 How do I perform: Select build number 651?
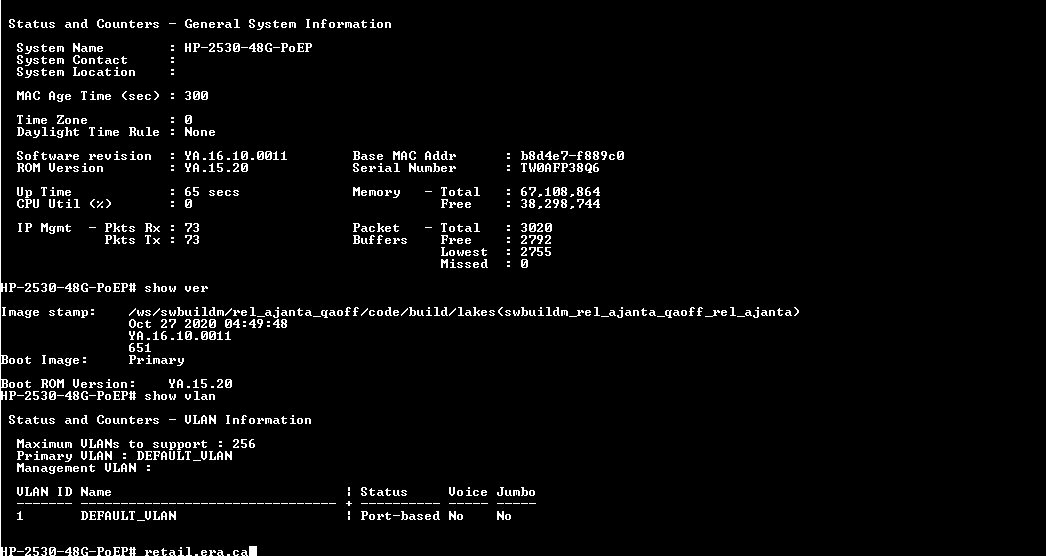140,348
